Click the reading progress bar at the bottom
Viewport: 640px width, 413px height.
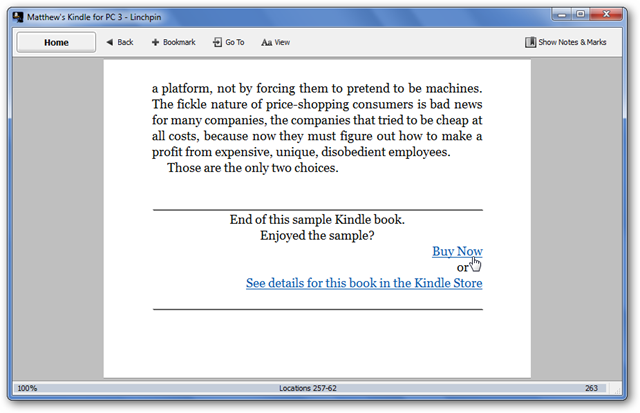point(310,388)
